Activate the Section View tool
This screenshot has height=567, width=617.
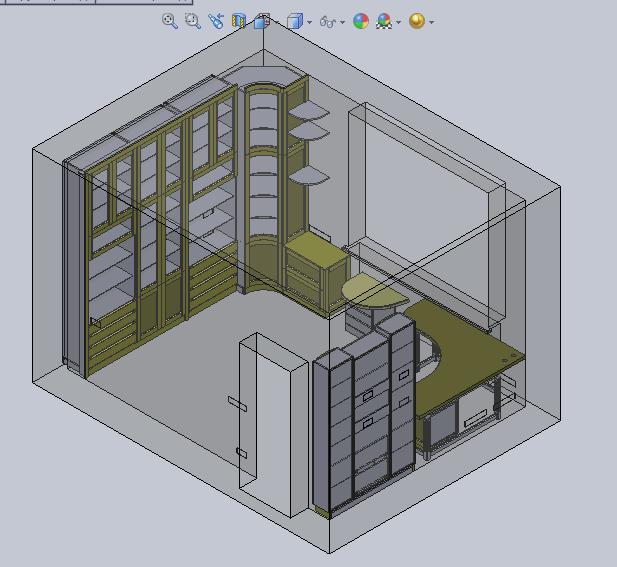click(238, 21)
